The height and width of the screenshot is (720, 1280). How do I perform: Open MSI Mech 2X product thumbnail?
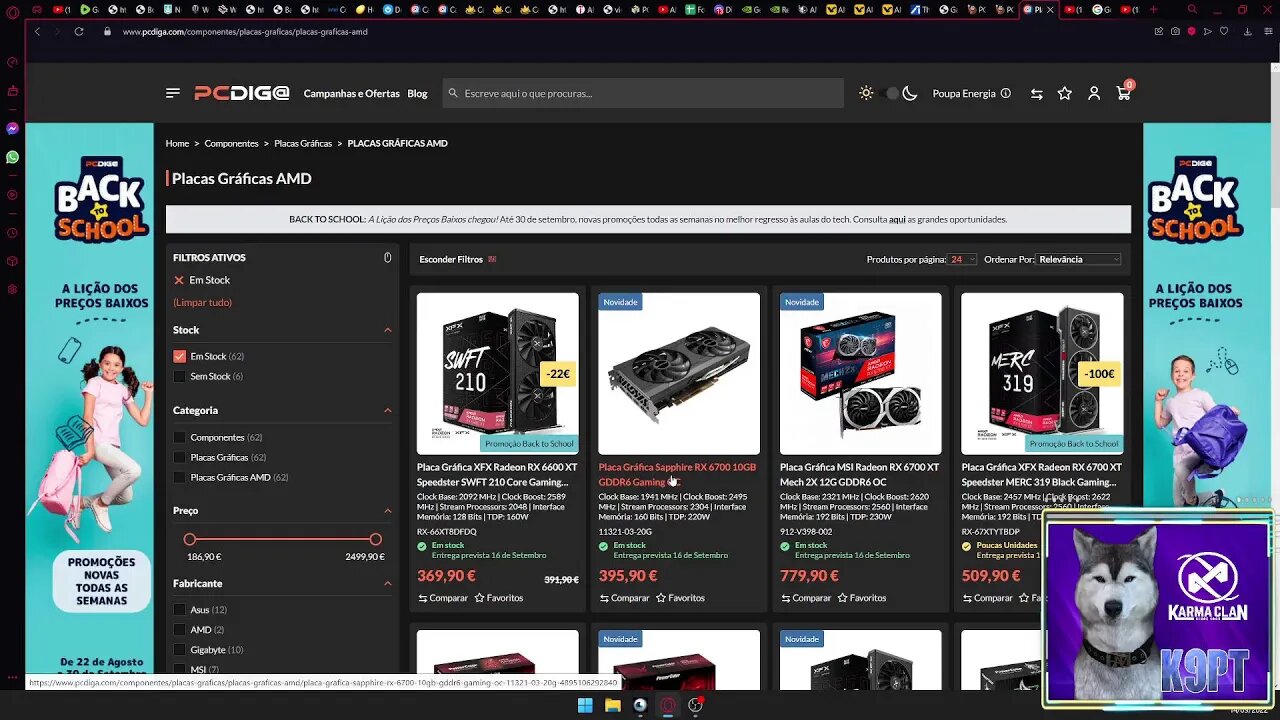[x=860, y=373]
